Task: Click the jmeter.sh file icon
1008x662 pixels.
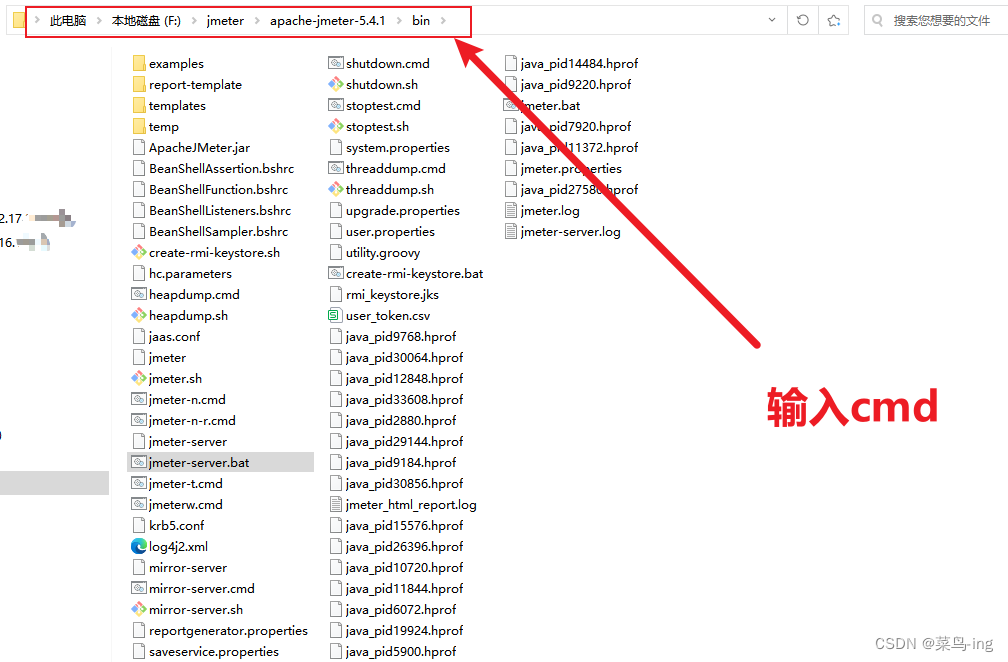Action: [x=138, y=379]
